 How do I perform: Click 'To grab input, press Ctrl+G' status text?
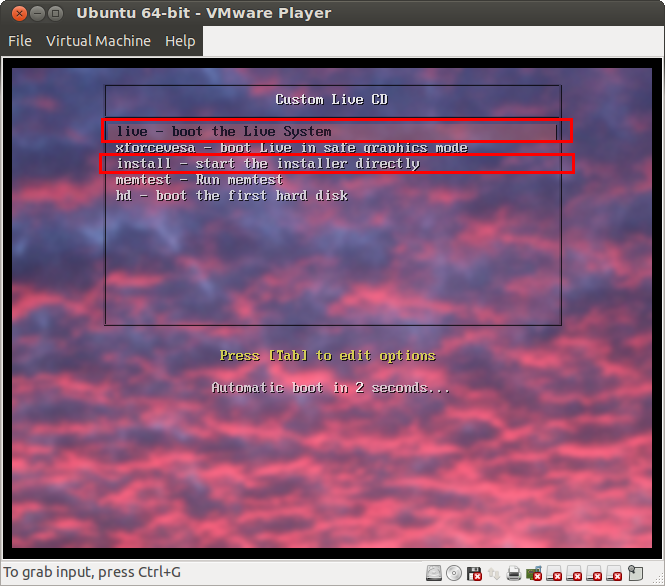(92, 572)
